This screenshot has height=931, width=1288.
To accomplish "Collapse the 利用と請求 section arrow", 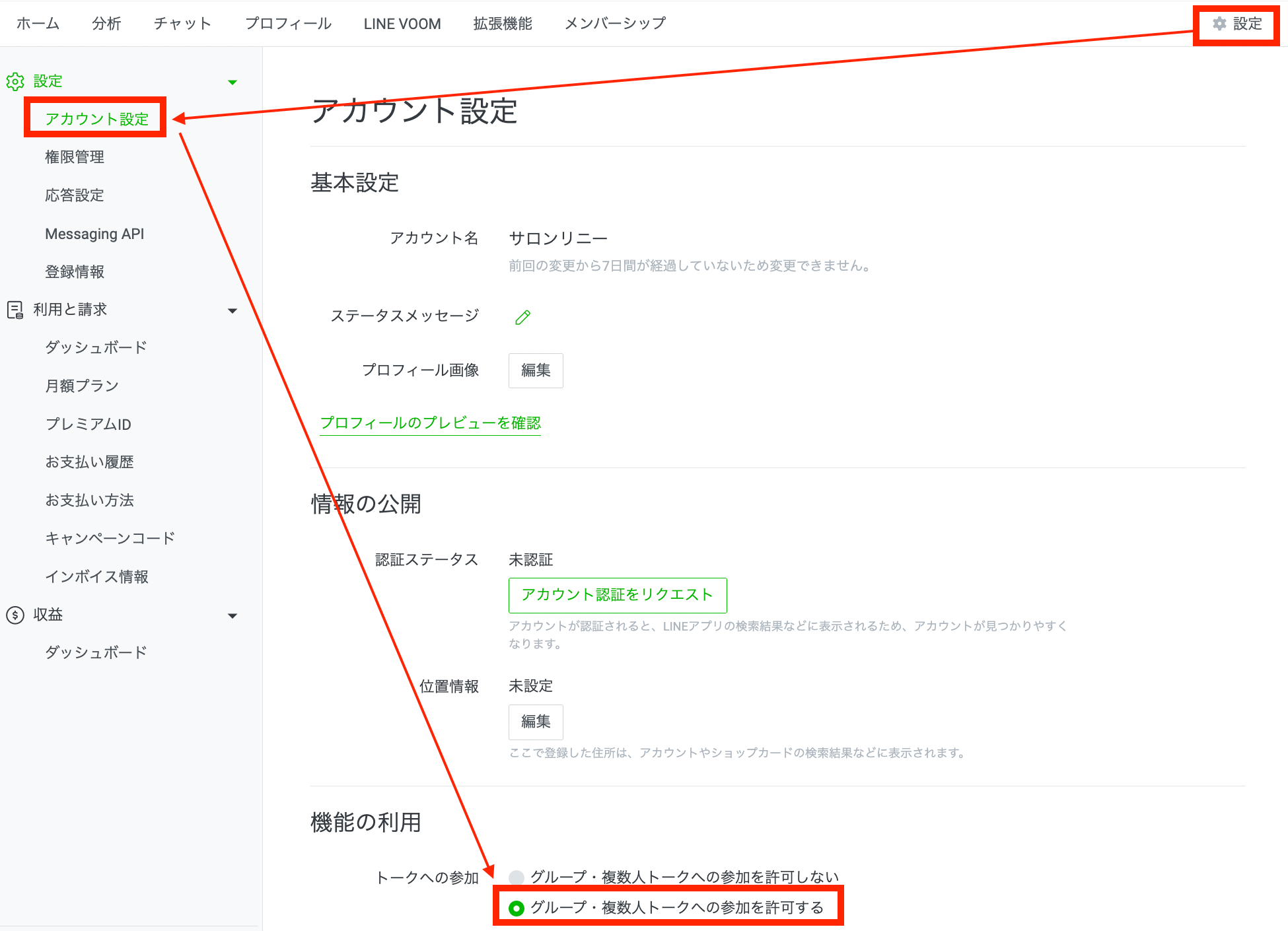I will [x=233, y=311].
